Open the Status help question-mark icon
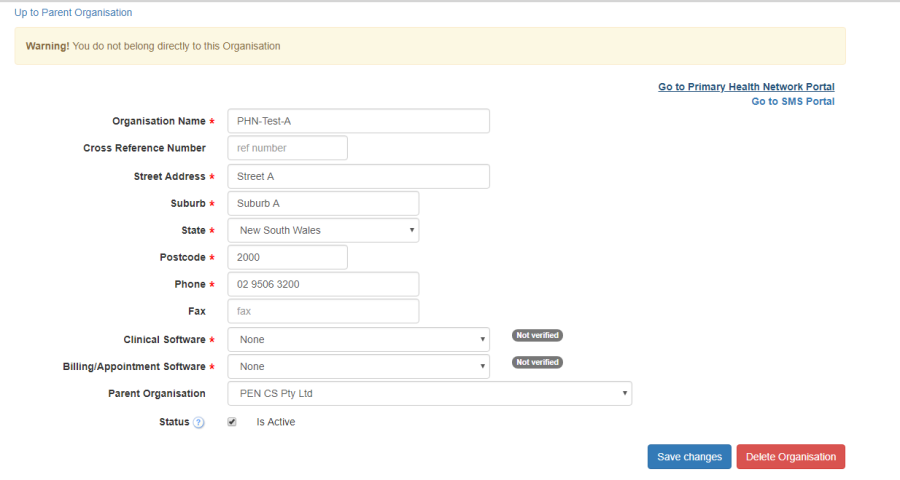Viewport: 900px width, 480px height. (199, 423)
